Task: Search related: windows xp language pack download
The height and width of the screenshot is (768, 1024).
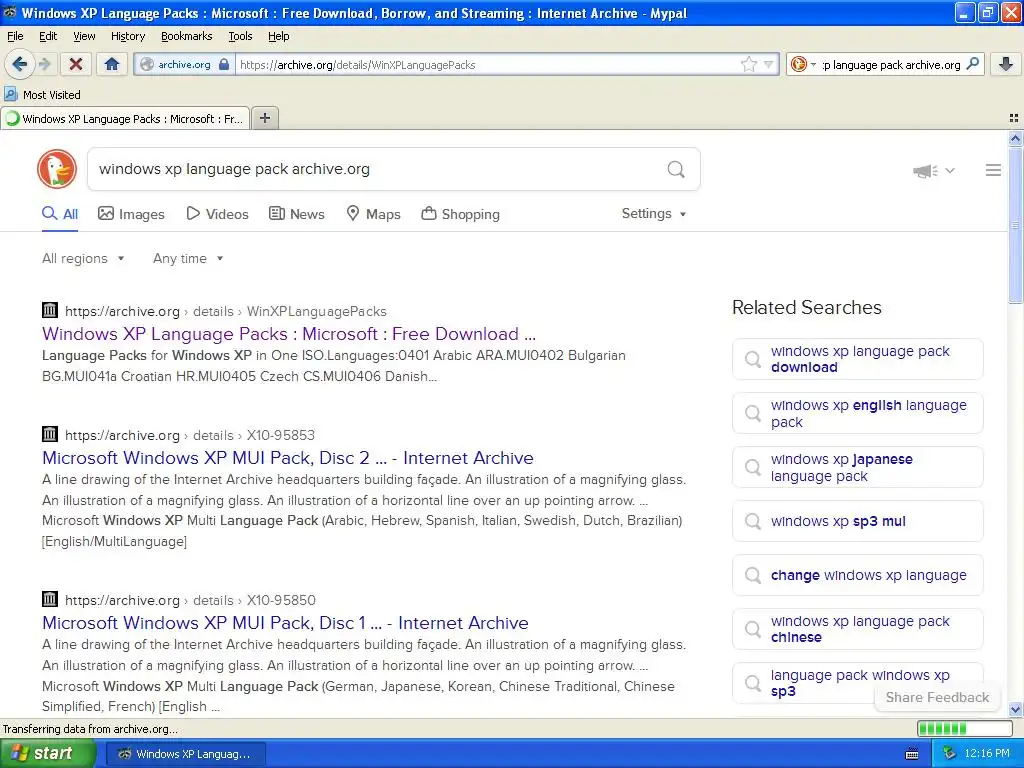Action: [857, 359]
